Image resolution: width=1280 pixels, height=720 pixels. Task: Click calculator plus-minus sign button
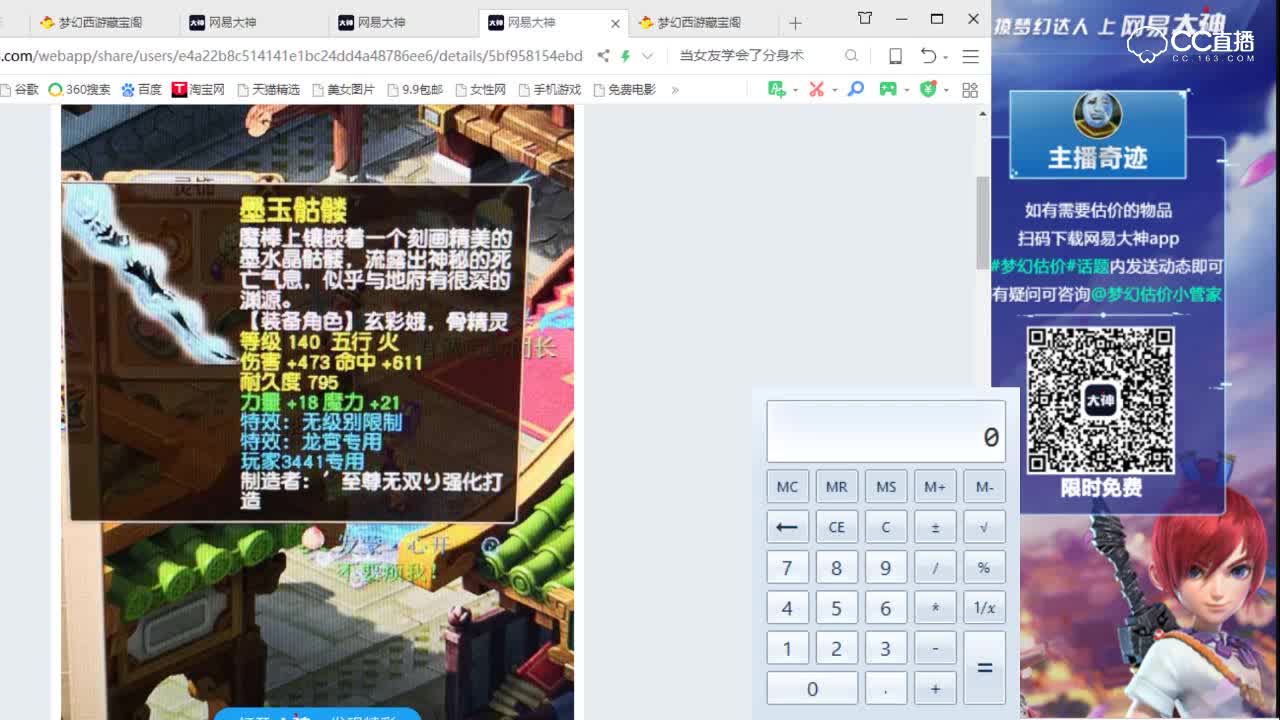pos(935,527)
